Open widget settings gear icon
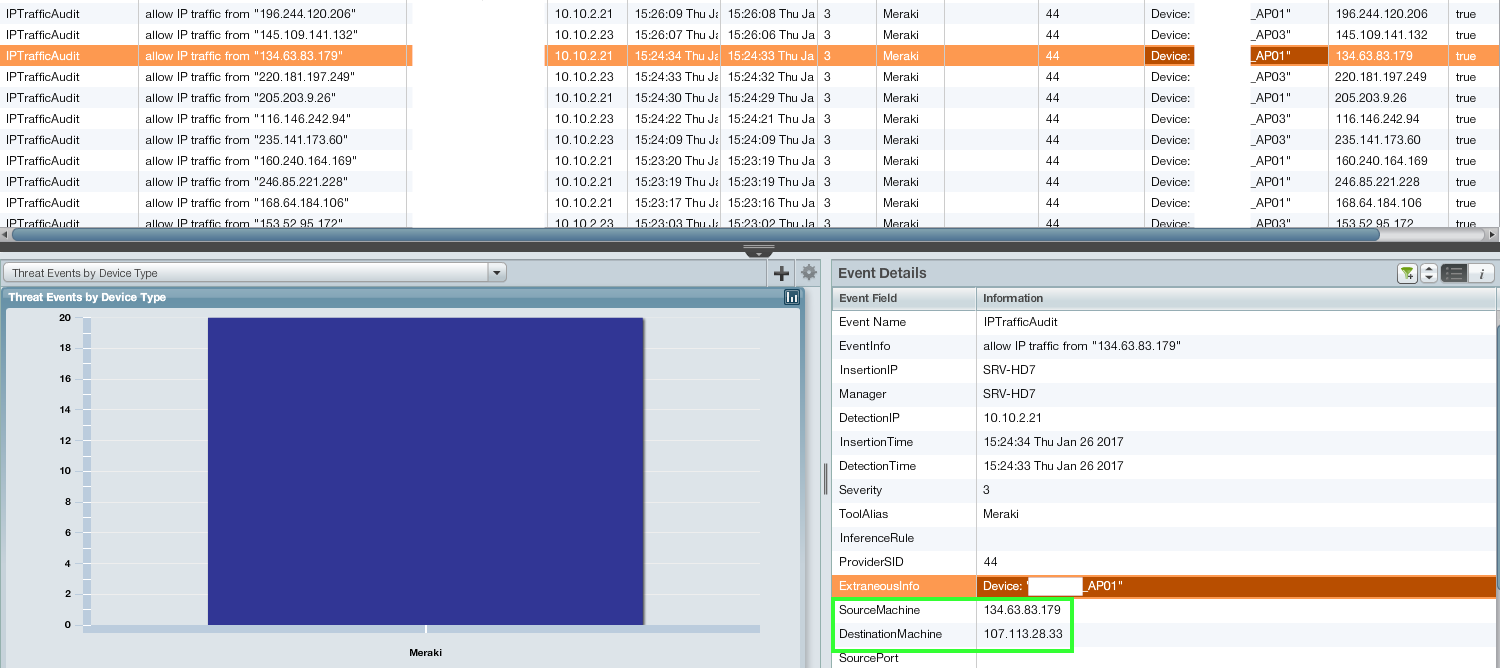1500x668 pixels. pos(809,272)
